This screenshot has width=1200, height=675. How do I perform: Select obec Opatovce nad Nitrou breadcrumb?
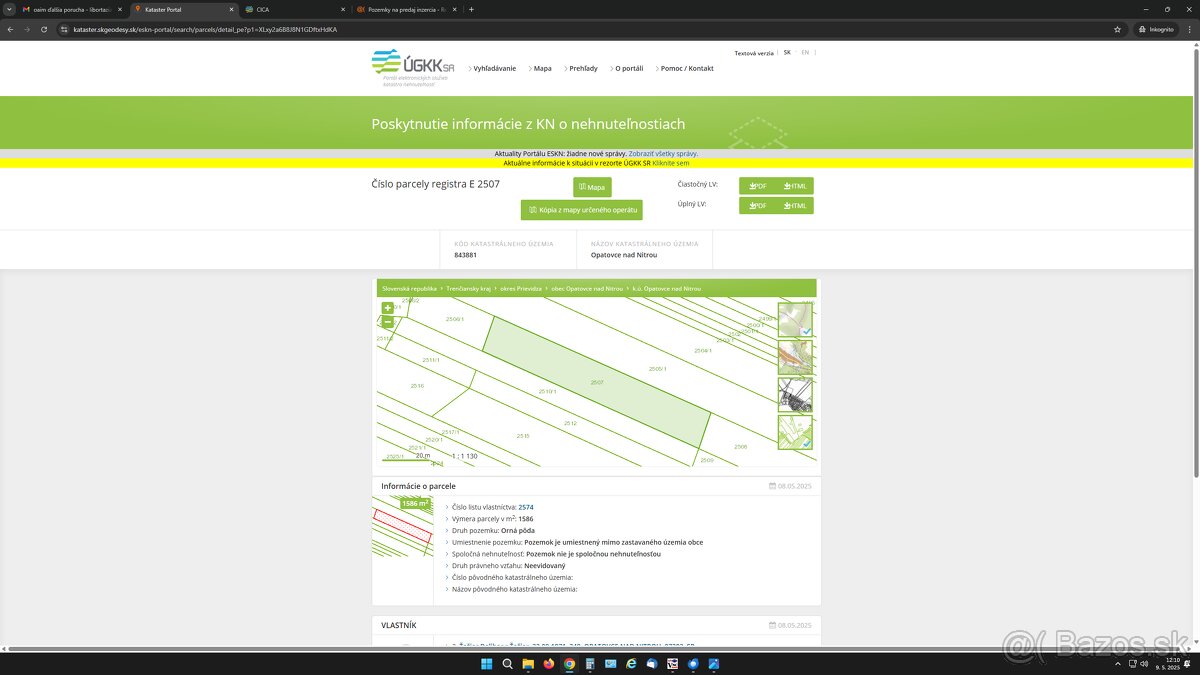coord(587,288)
